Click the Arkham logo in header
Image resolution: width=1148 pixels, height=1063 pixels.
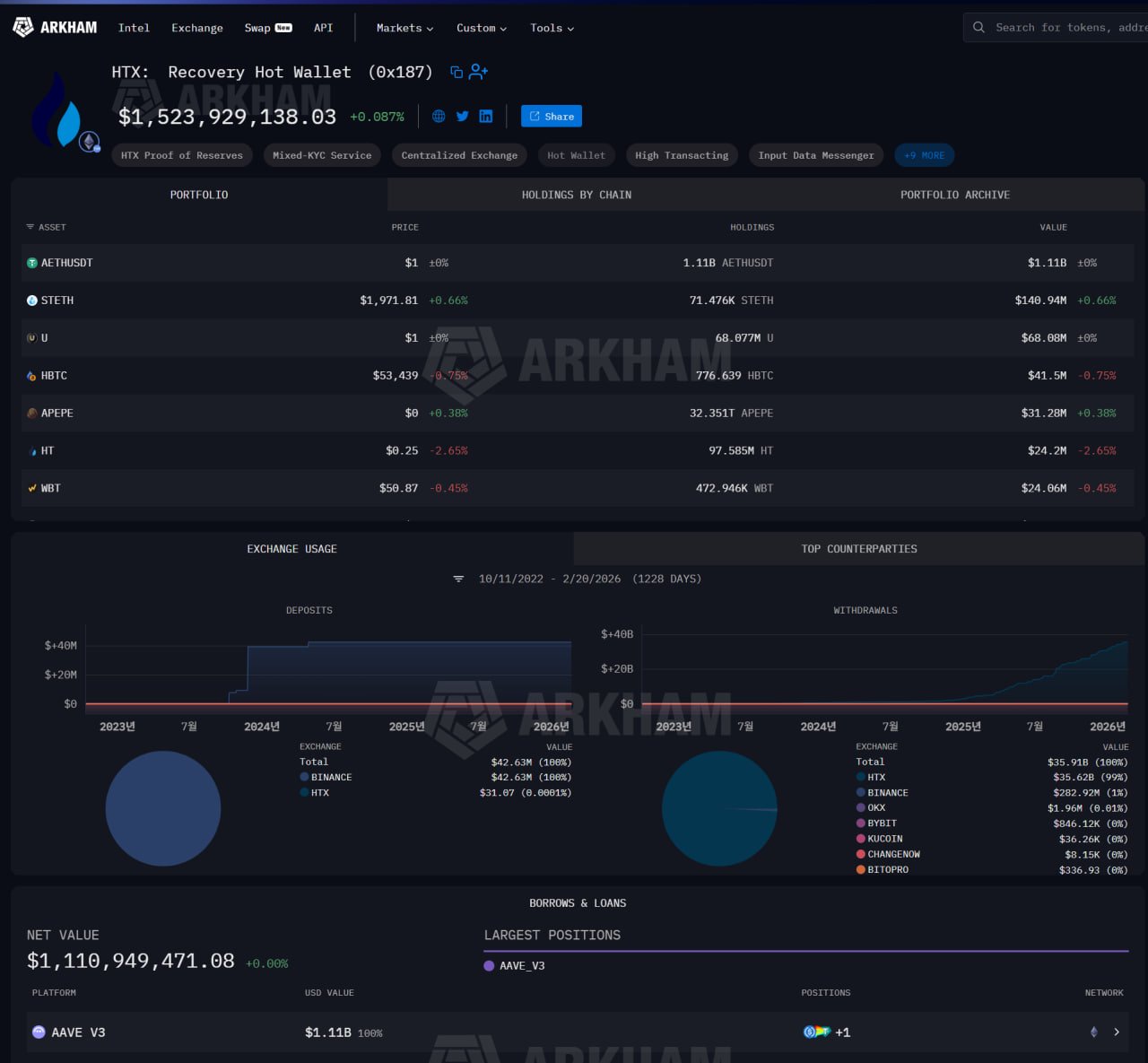pos(55,28)
